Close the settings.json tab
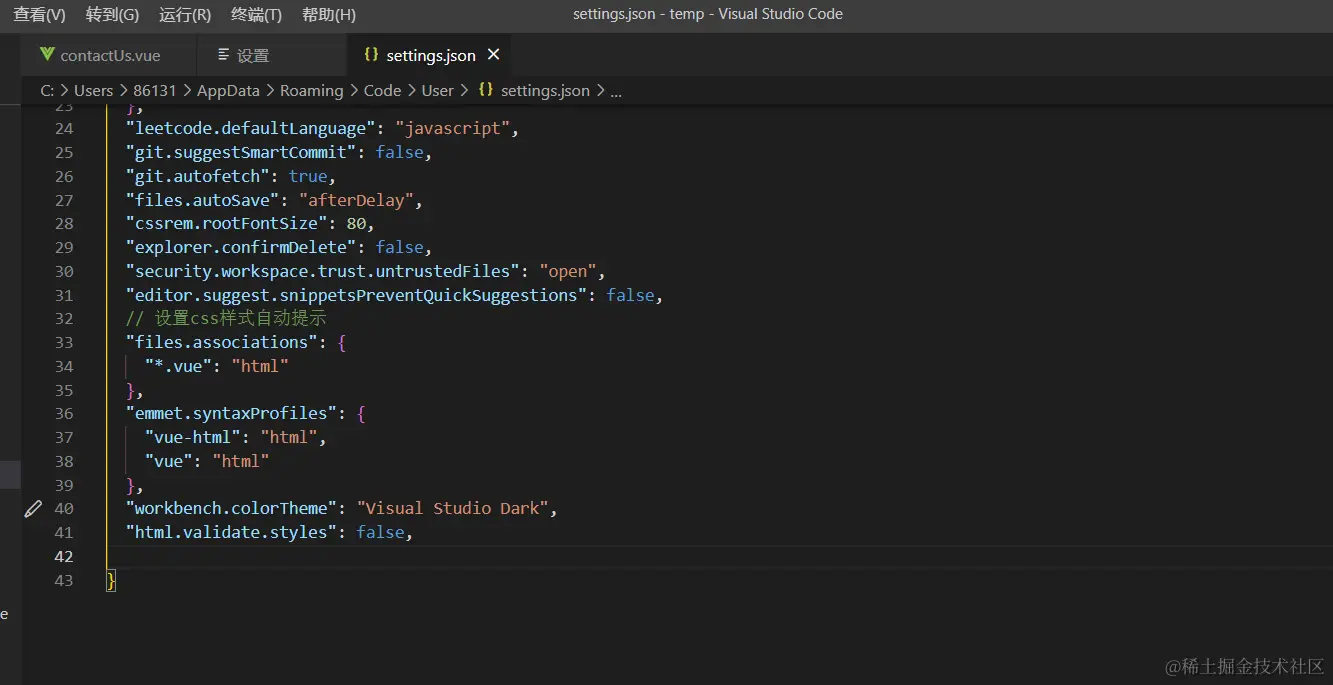 pos(493,54)
